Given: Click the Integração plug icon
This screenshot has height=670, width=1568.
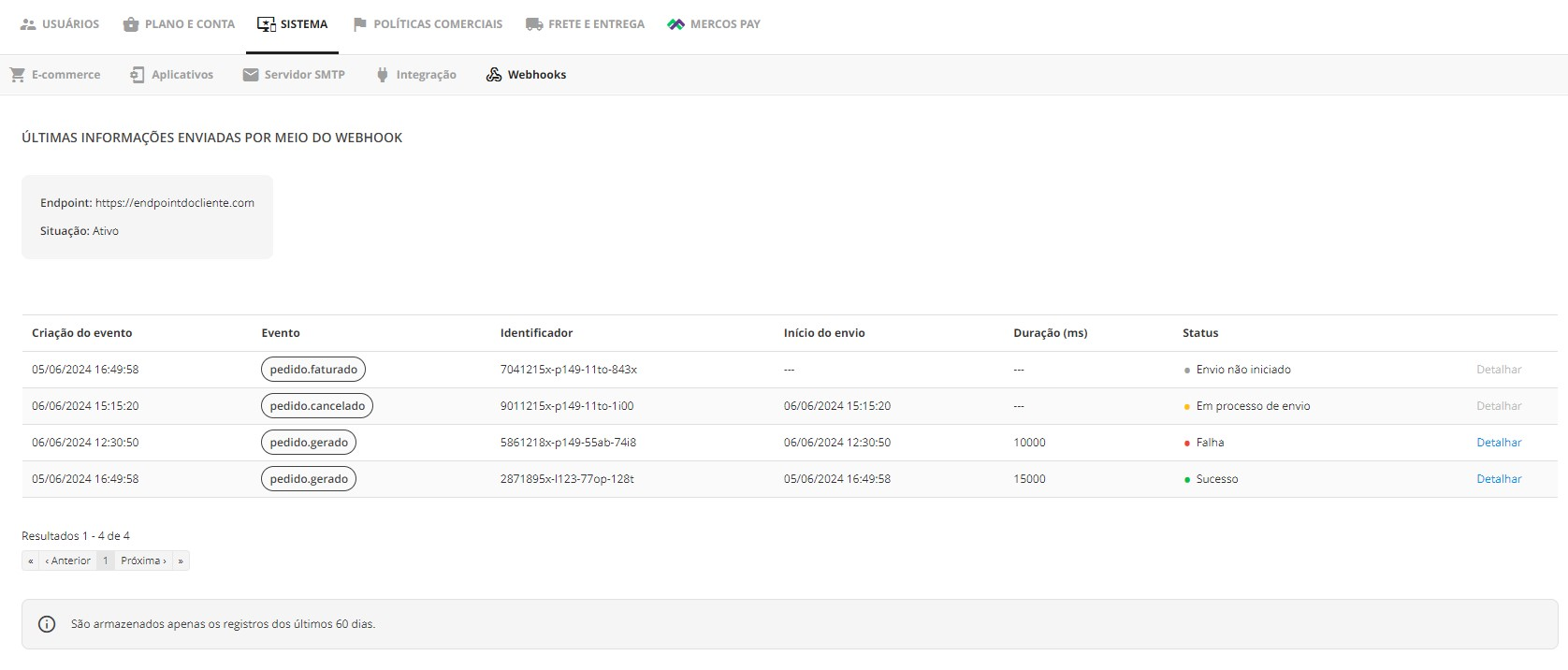Looking at the screenshot, I should click(382, 75).
